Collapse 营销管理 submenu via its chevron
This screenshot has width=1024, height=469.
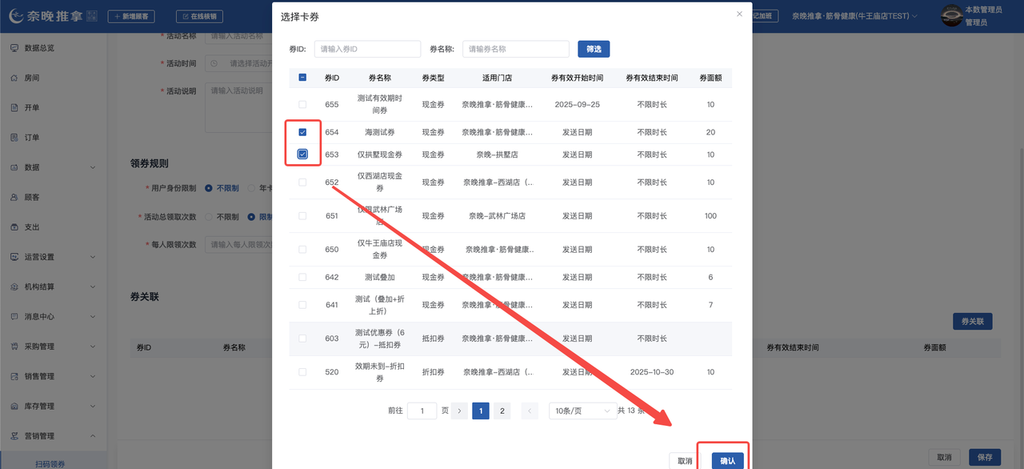(92, 436)
